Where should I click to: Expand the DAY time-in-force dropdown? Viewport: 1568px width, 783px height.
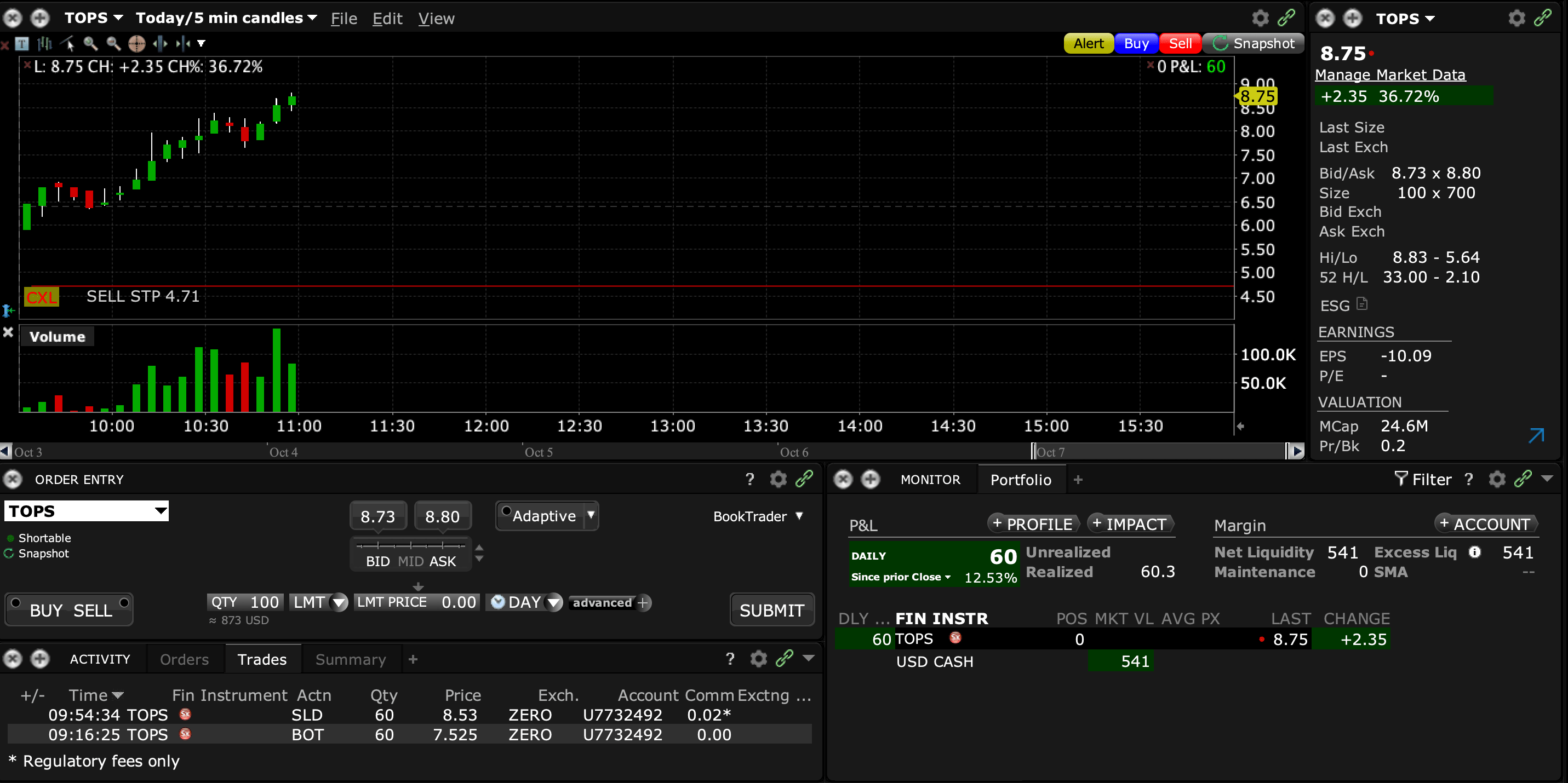tap(553, 603)
